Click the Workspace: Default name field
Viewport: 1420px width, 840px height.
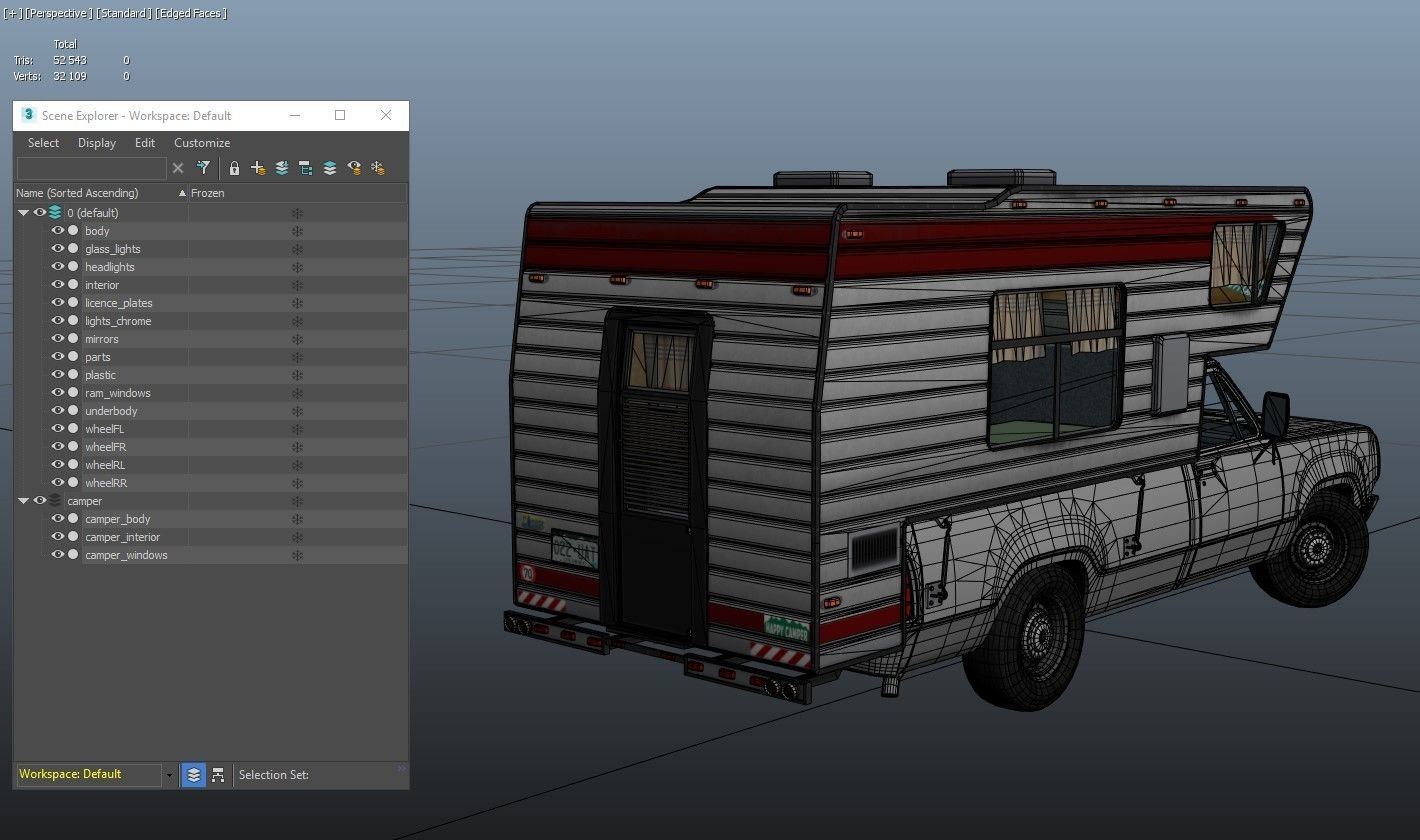point(89,775)
